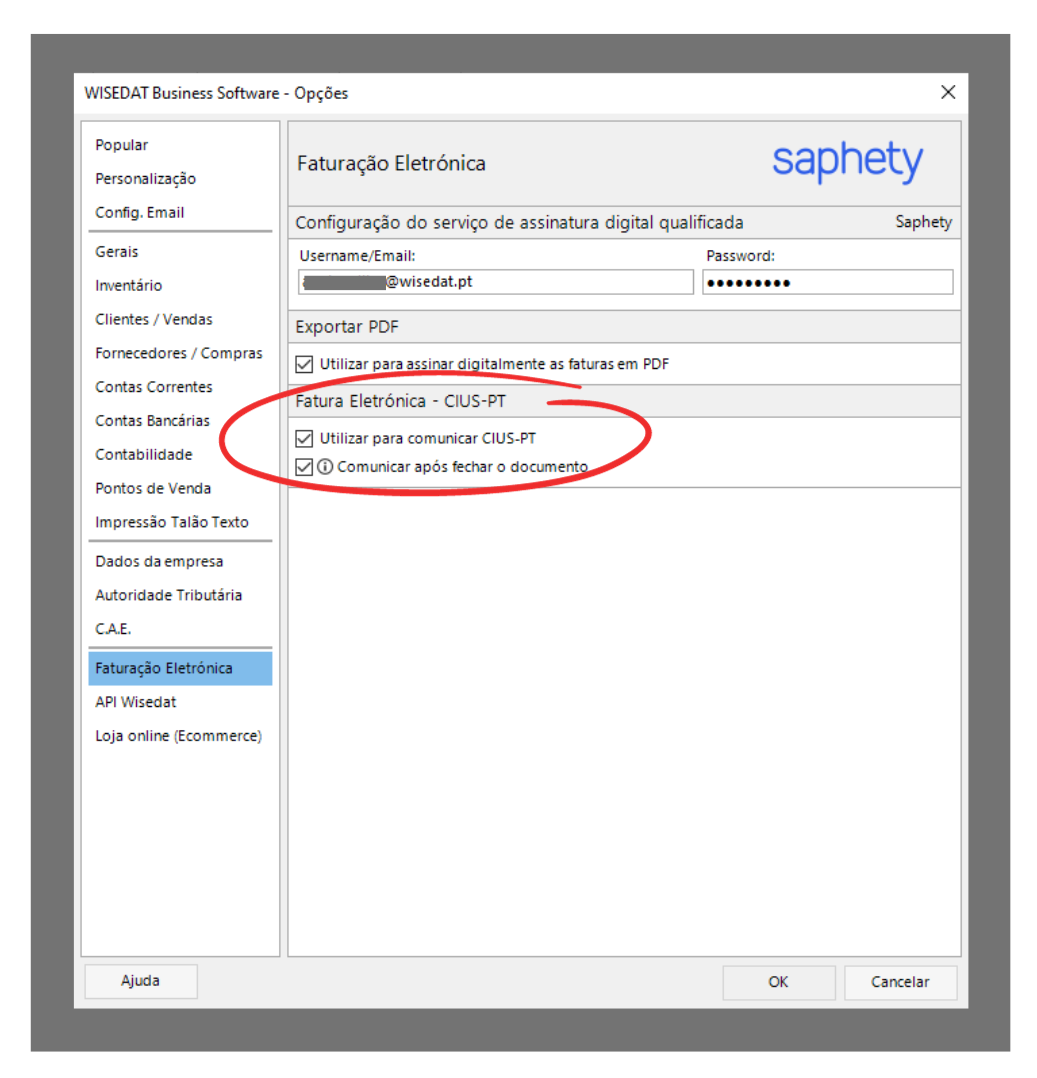
Task: Uncheck Comunicar após fechar o documento
Action: [x=305, y=466]
